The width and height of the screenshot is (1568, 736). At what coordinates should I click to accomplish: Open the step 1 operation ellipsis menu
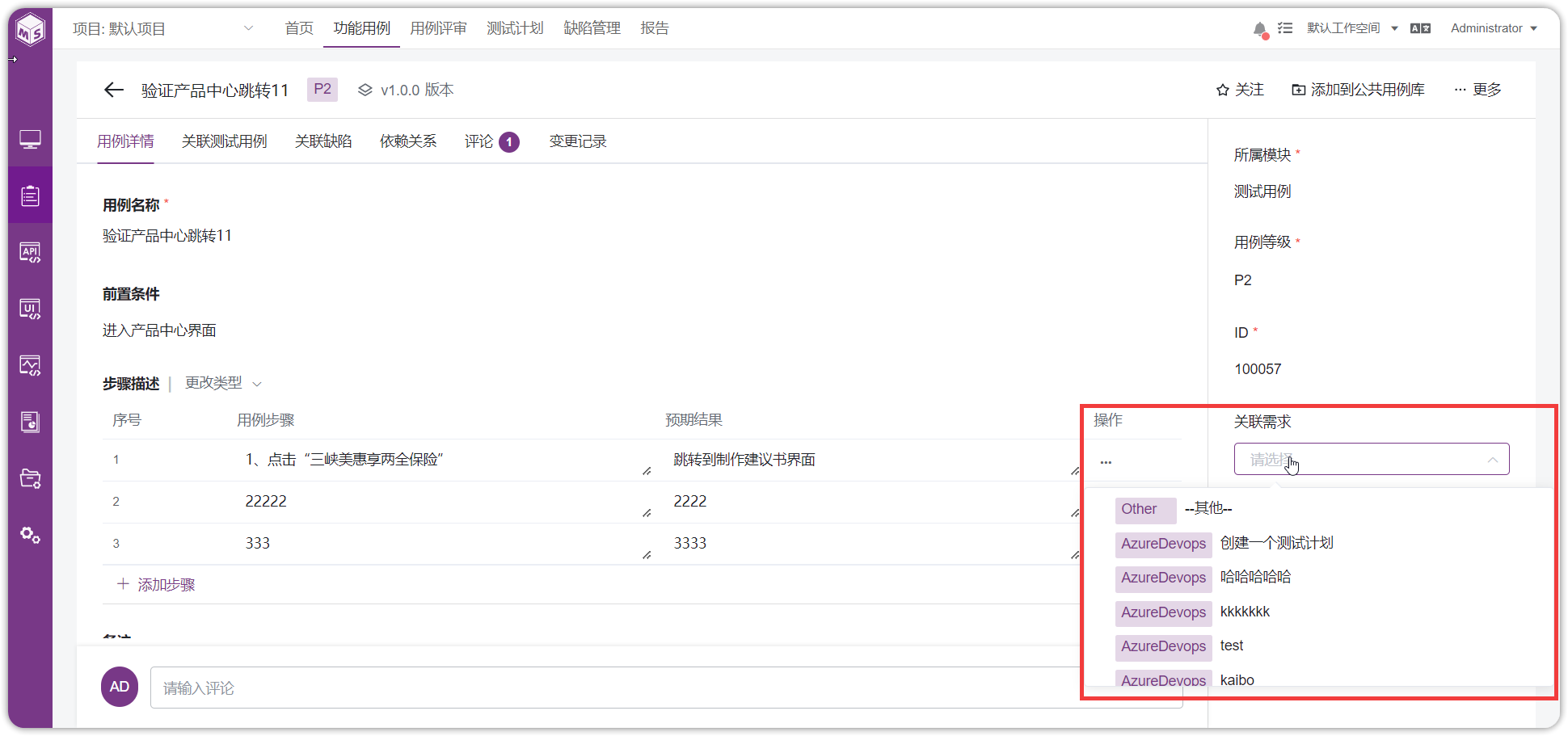coord(1106,462)
